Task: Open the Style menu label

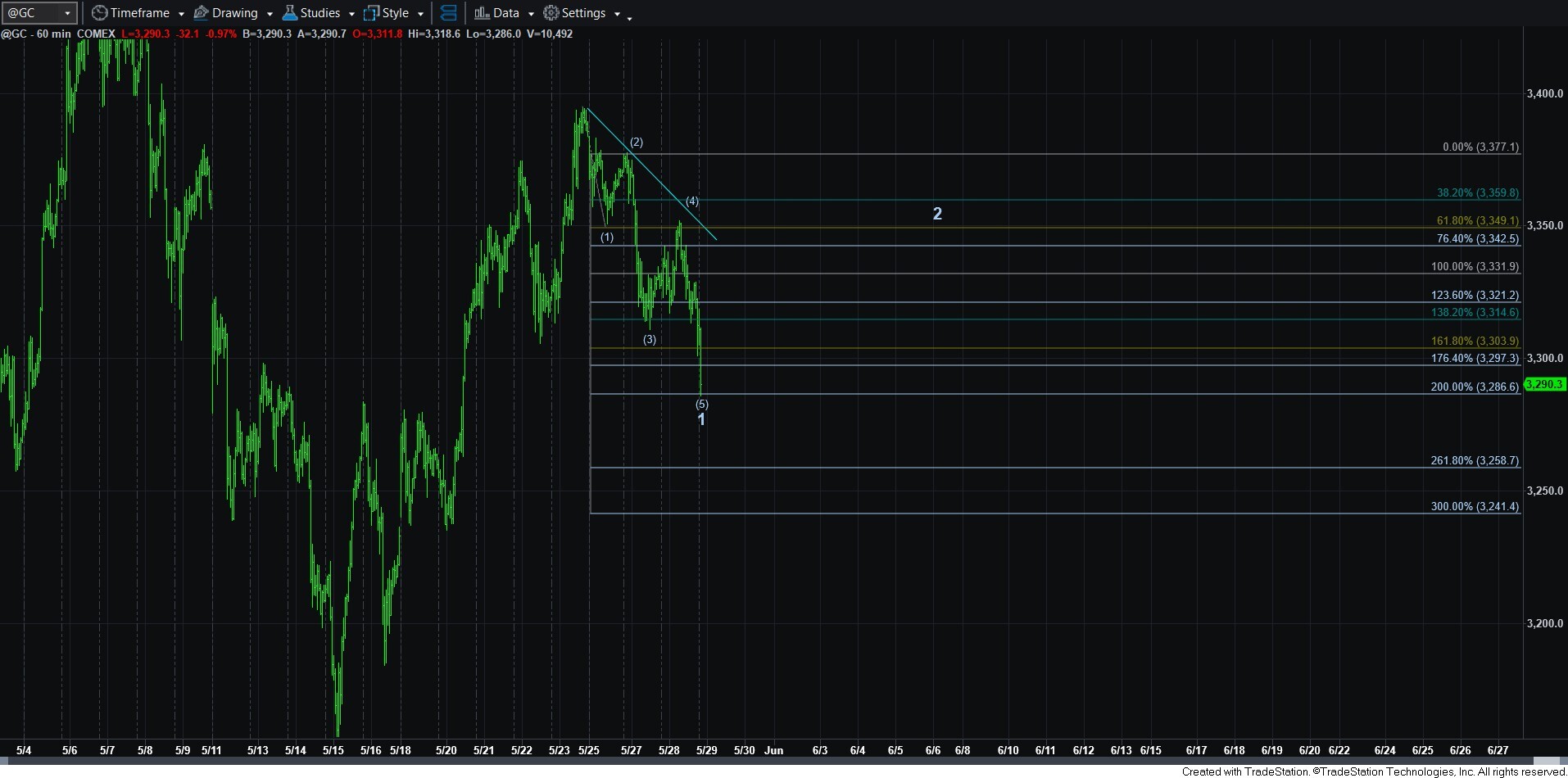Action: (x=396, y=13)
